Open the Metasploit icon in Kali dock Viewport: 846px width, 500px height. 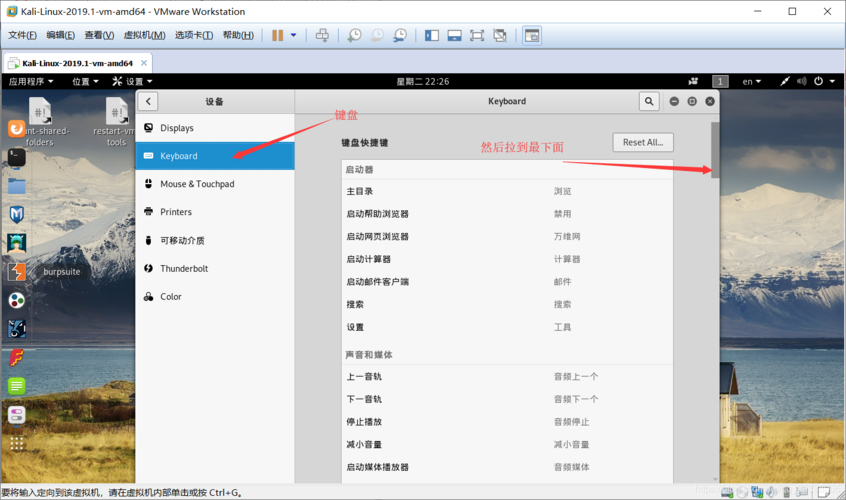click(17, 215)
